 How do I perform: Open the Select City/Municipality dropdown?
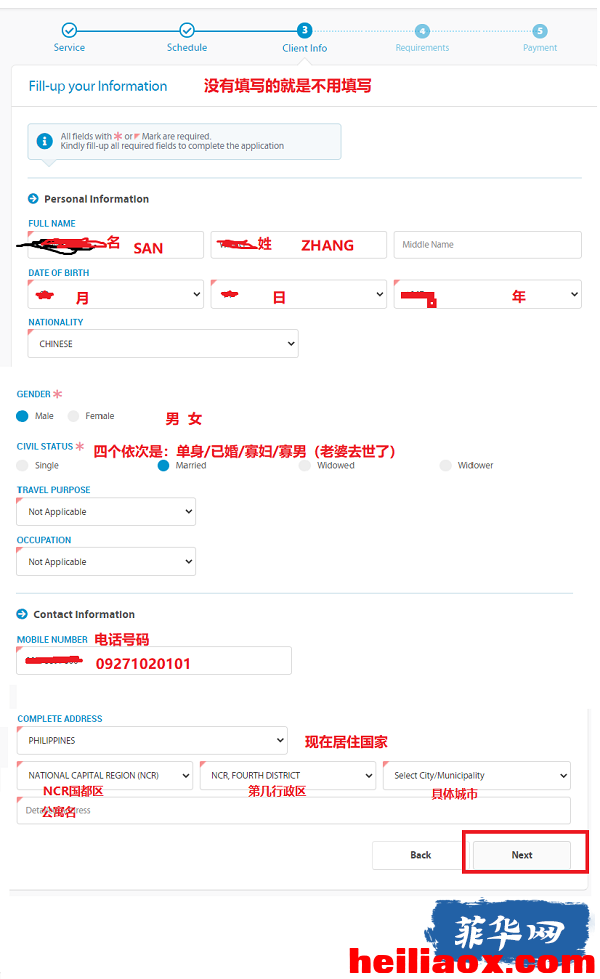pyautogui.click(x=477, y=775)
